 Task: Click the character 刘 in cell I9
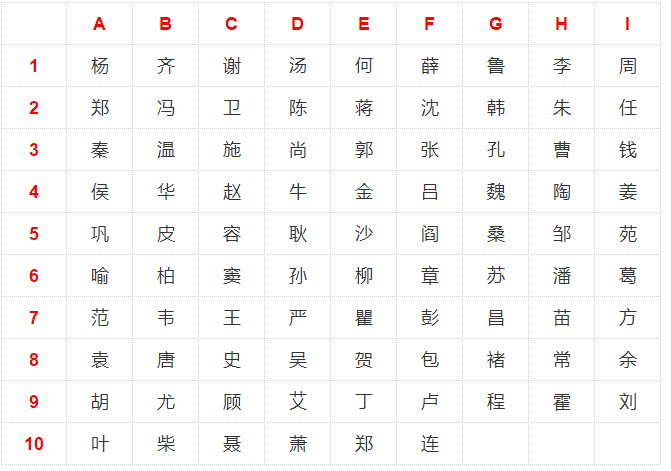[628, 402]
